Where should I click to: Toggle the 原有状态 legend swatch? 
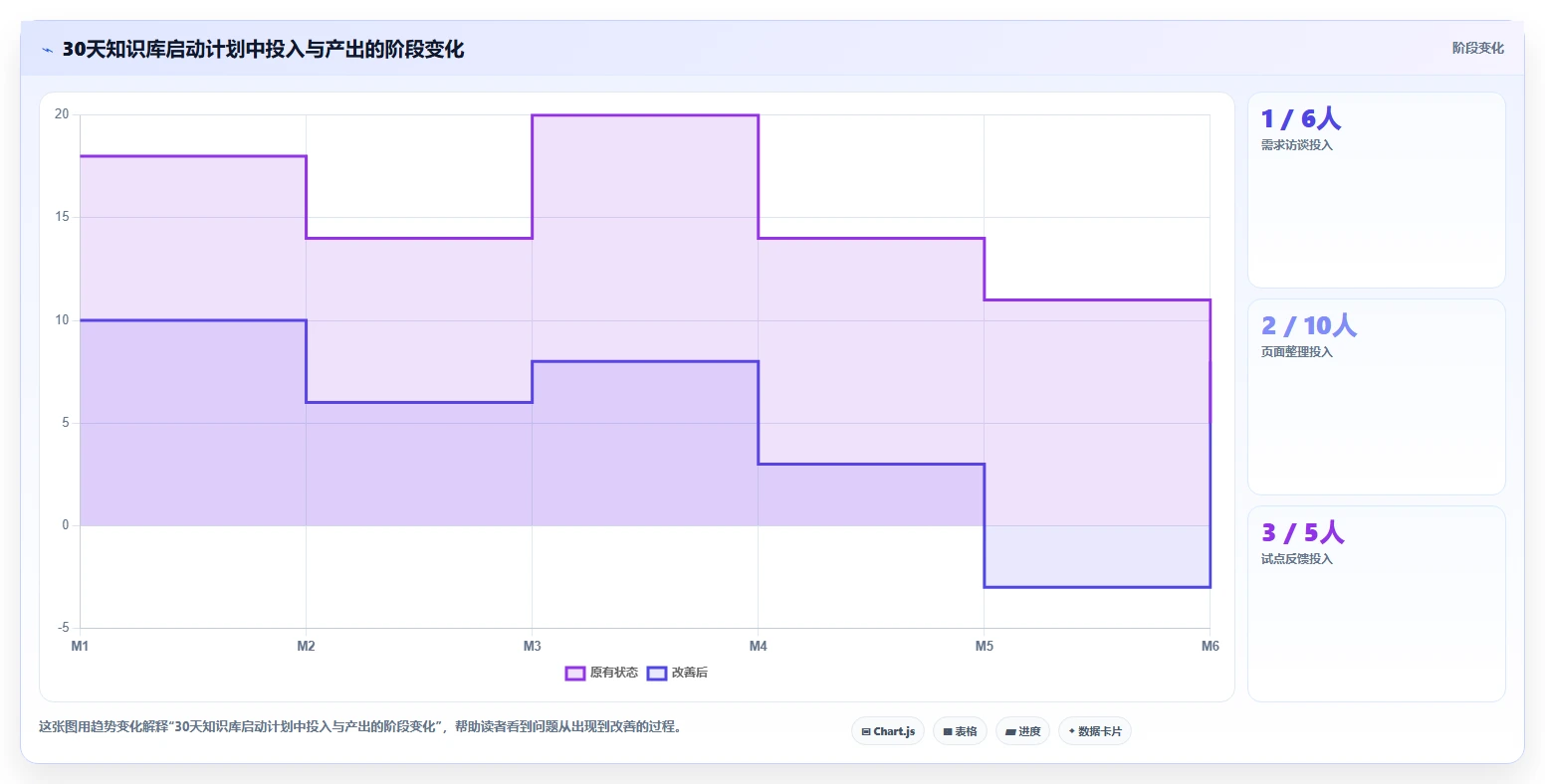click(x=574, y=674)
